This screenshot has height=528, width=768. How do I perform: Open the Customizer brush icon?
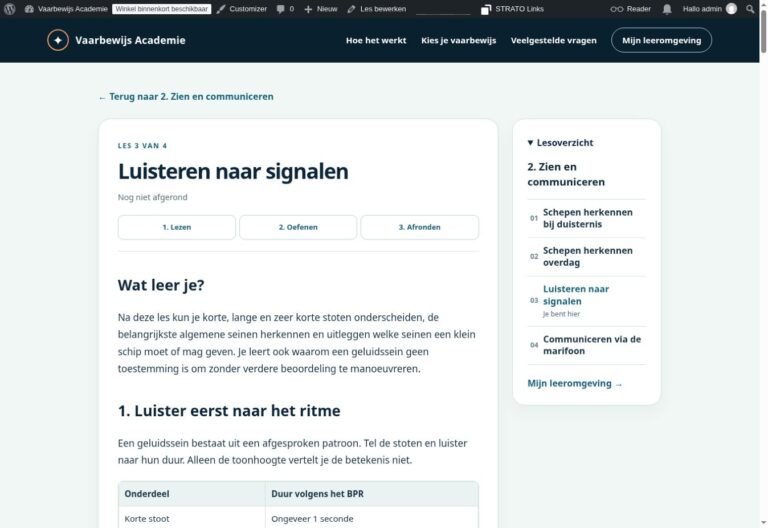tap(221, 9)
